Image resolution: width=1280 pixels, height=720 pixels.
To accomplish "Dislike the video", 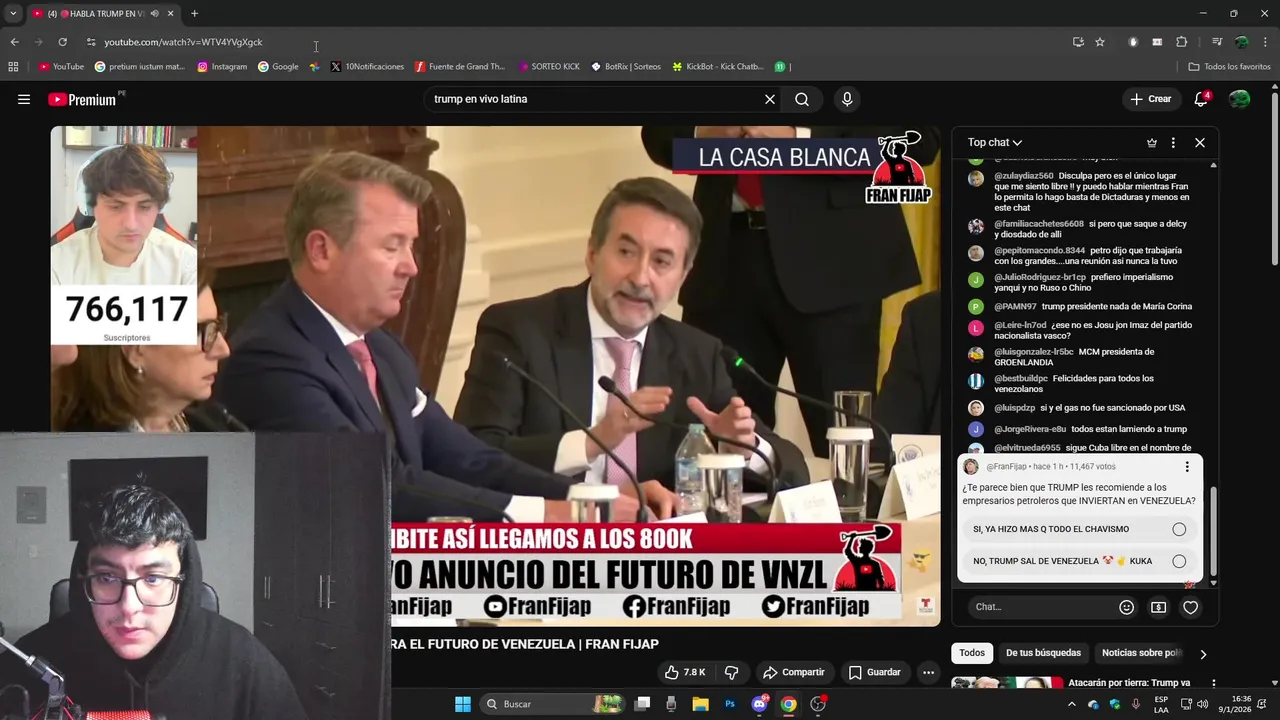I will pyautogui.click(x=732, y=672).
